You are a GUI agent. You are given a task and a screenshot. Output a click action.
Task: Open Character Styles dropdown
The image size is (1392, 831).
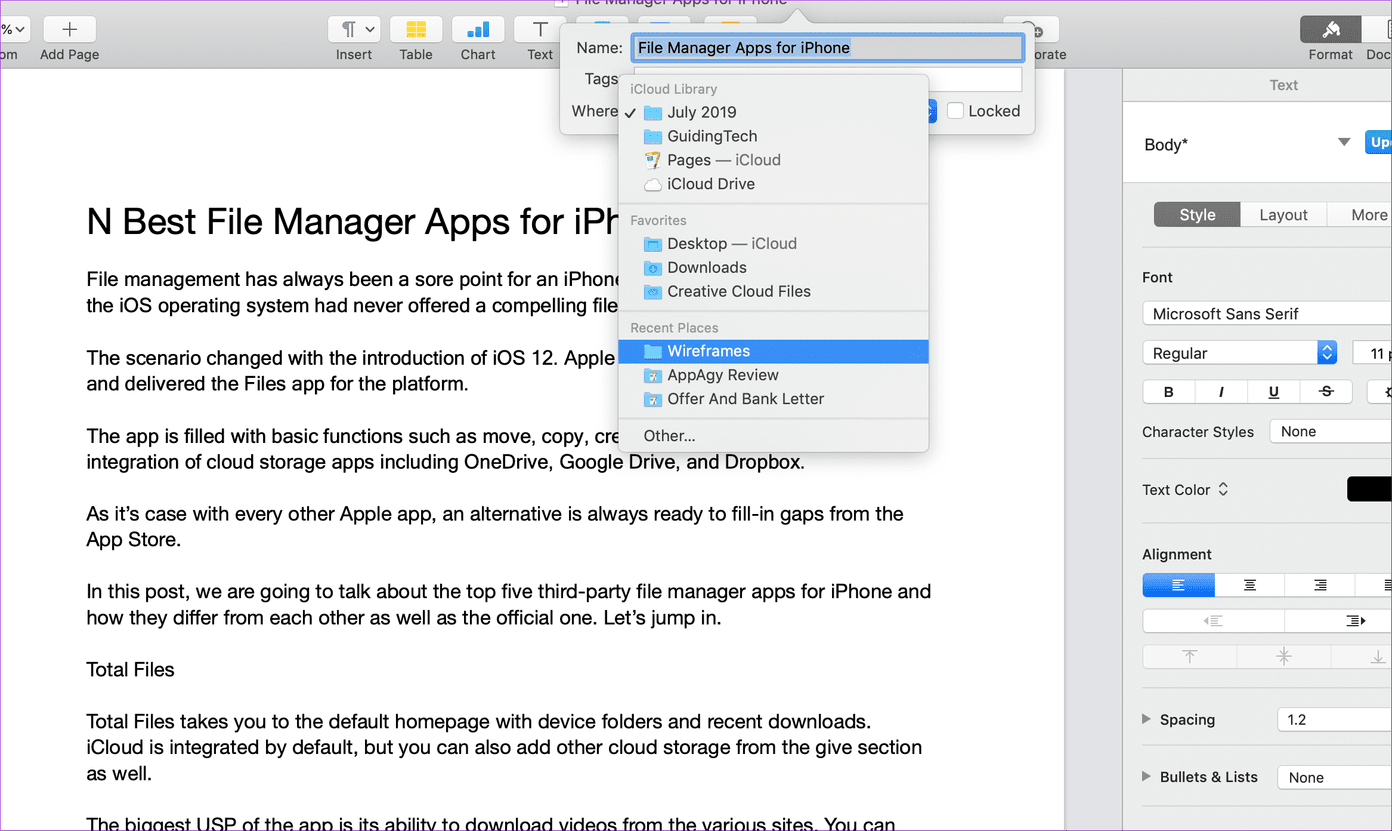point(1330,431)
